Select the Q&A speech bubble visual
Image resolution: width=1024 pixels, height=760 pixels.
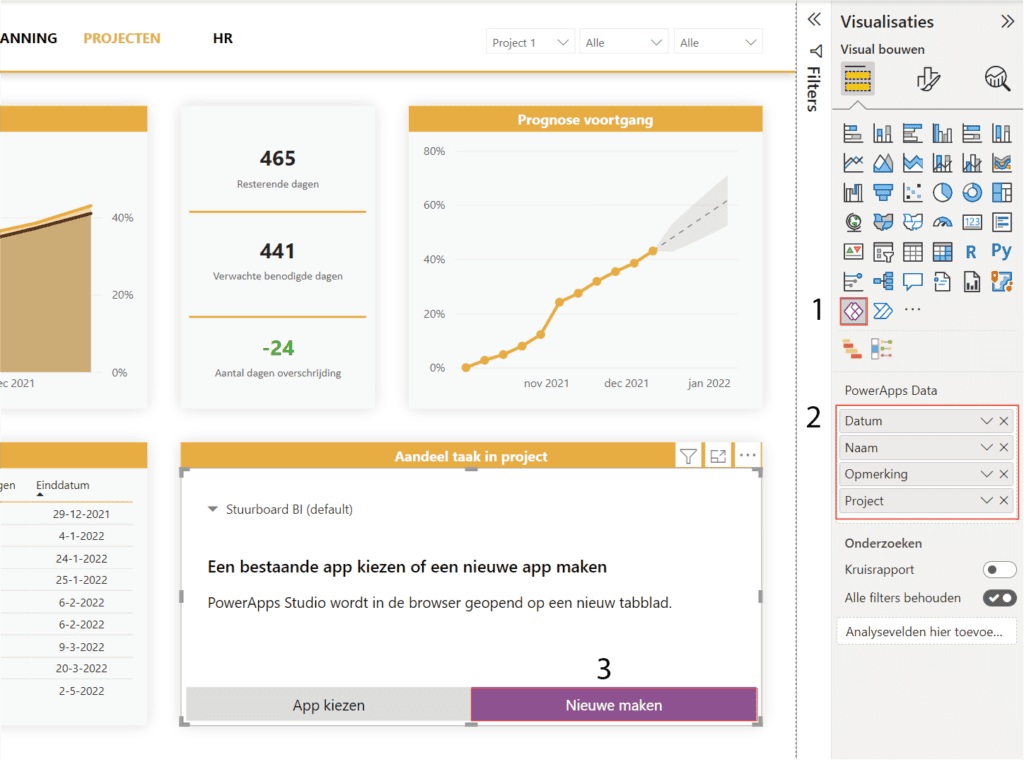912,281
